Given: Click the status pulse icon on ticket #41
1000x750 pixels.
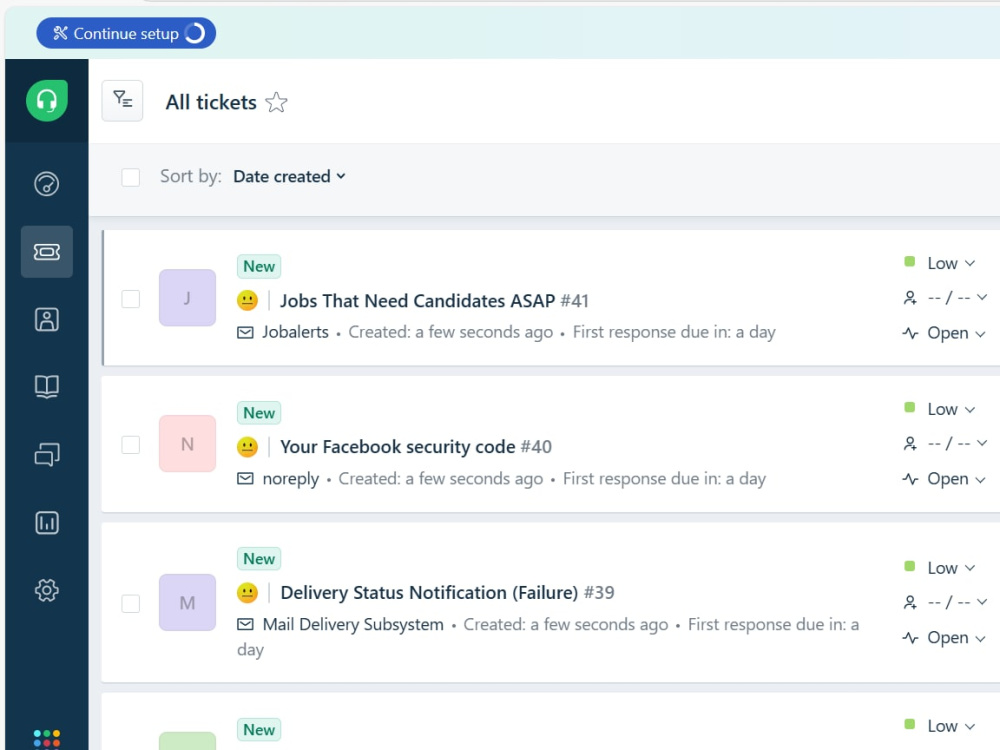Looking at the screenshot, I should 910,333.
